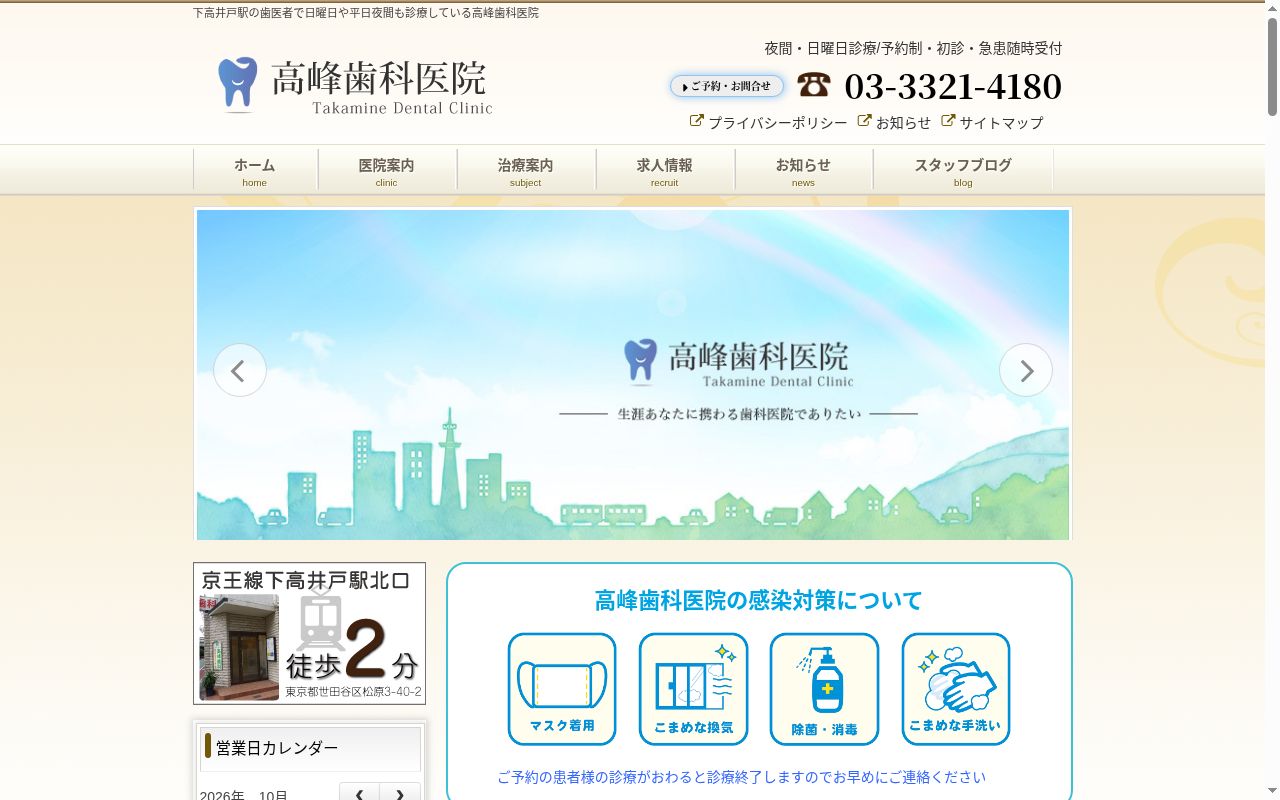Click the 夜間・日曜日診療 header text
Viewport: 1280px width, 800px height.
coord(913,48)
